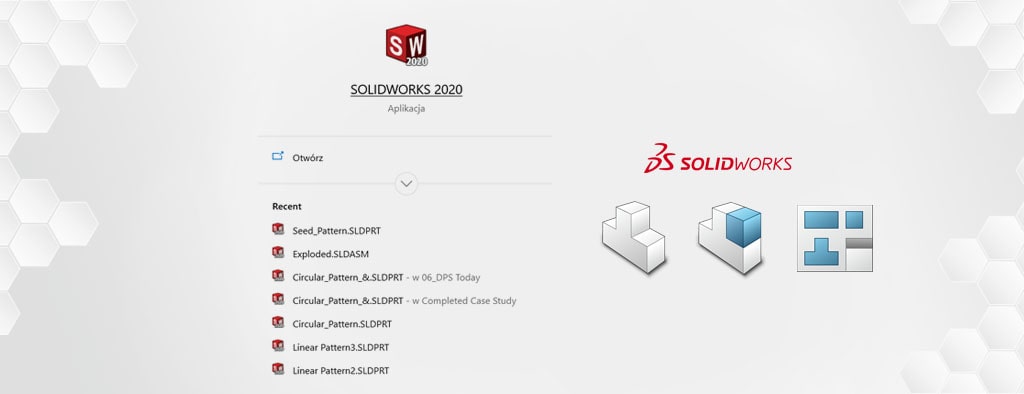This screenshot has height=394, width=1024.
Task: Select the white Part document icon
Action: click(x=633, y=237)
